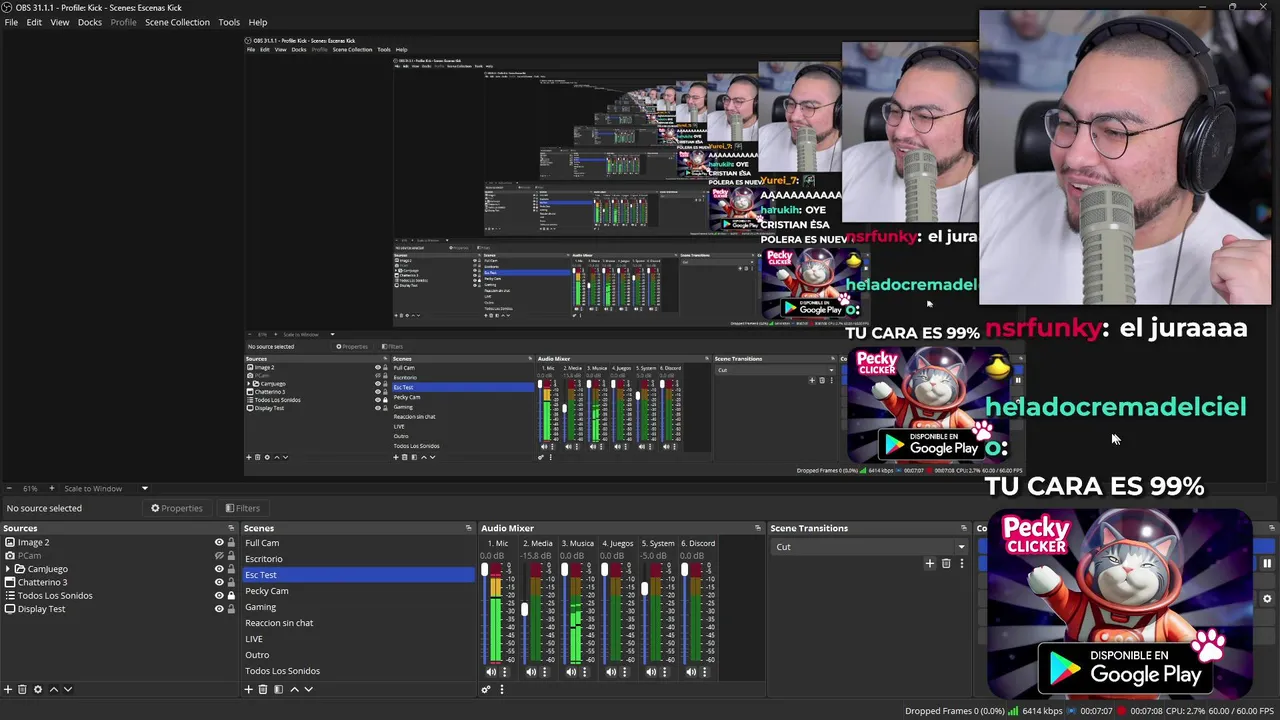Zoom out preview with minus icon
This screenshot has width=1280, height=720.
(x=8, y=488)
